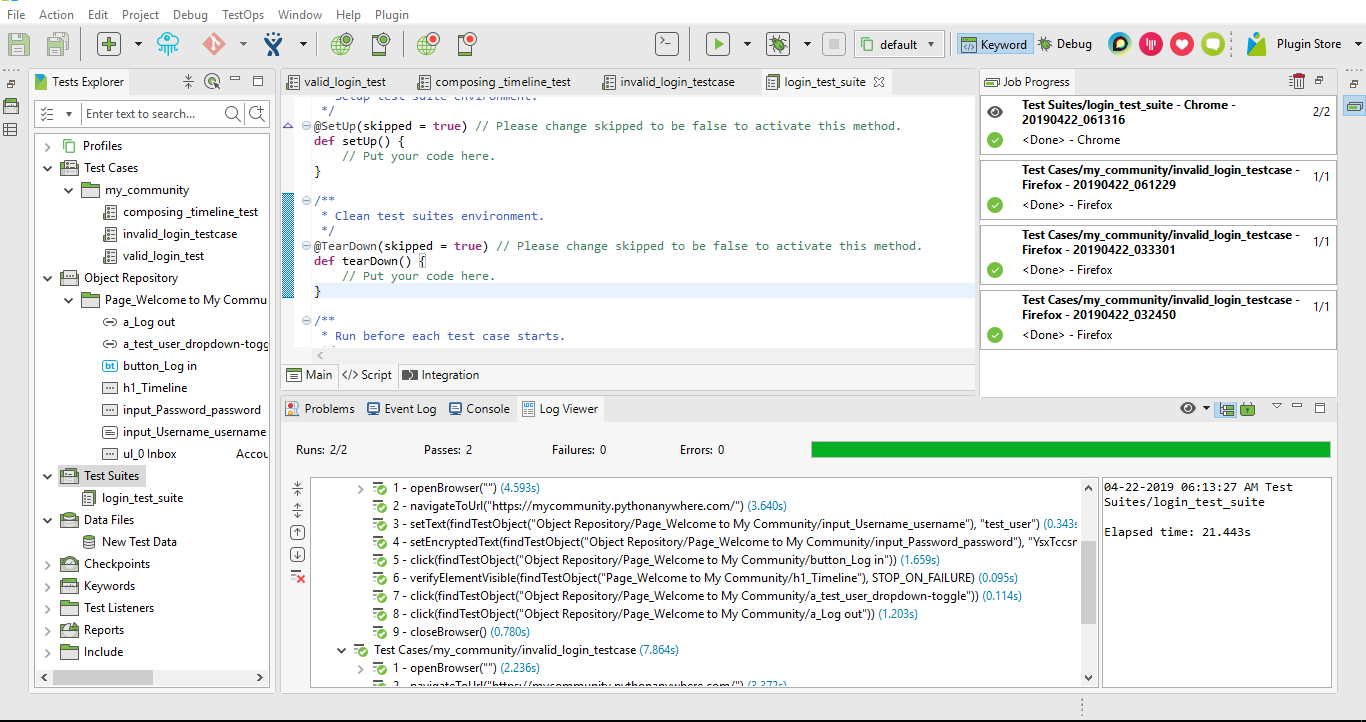
Task: Click the Git icon in the toolbar
Action: tap(214, 44)
